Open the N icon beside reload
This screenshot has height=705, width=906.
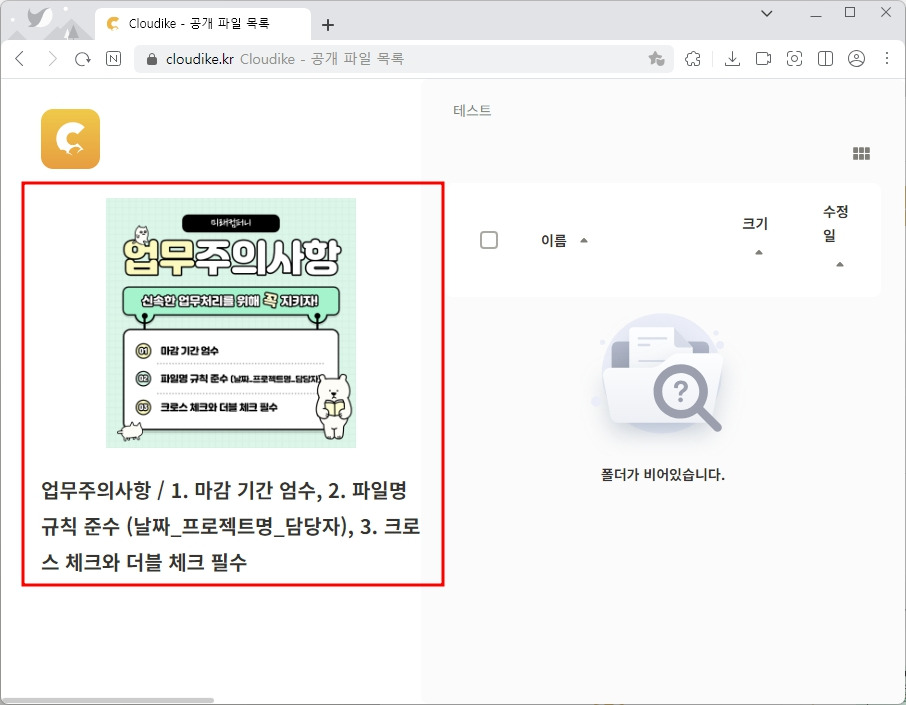(x=113, y=58)
